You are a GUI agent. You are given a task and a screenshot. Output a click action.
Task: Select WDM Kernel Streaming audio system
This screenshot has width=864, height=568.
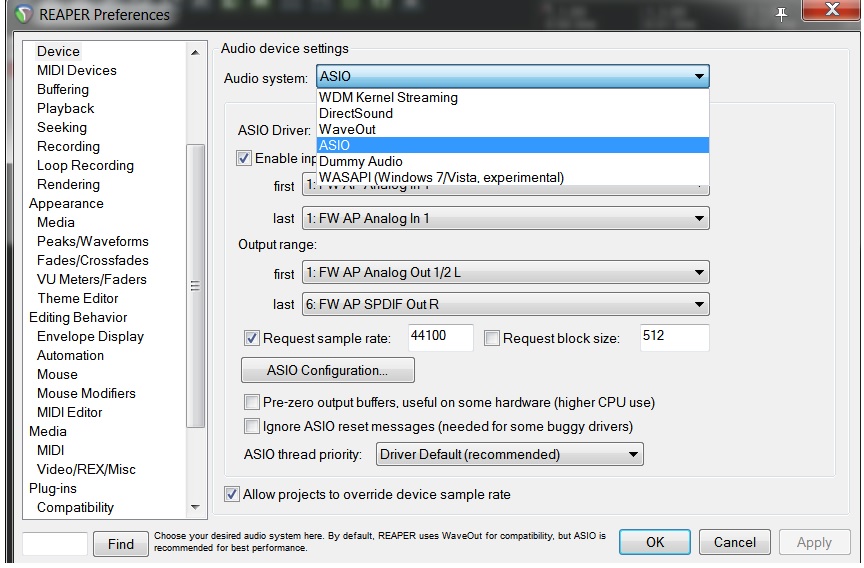pos(513,98)
